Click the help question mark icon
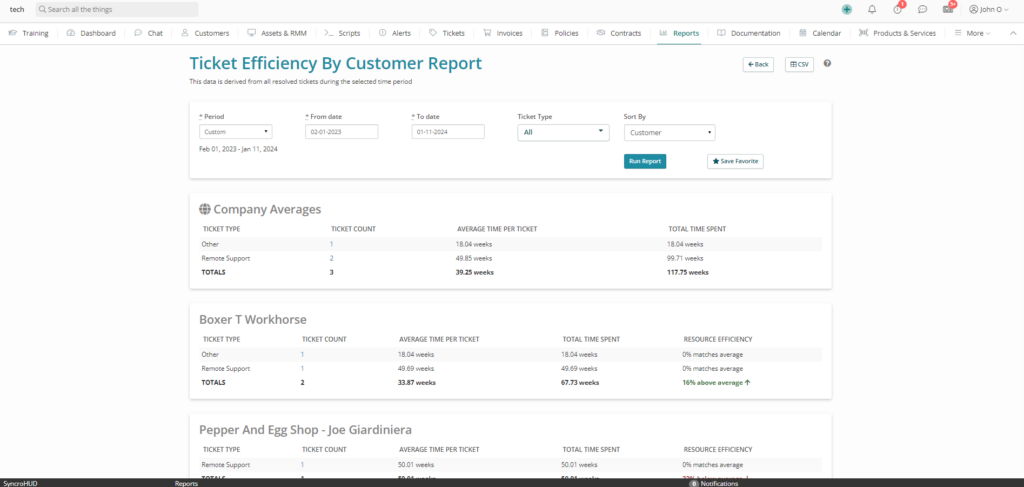 (827, 64)
